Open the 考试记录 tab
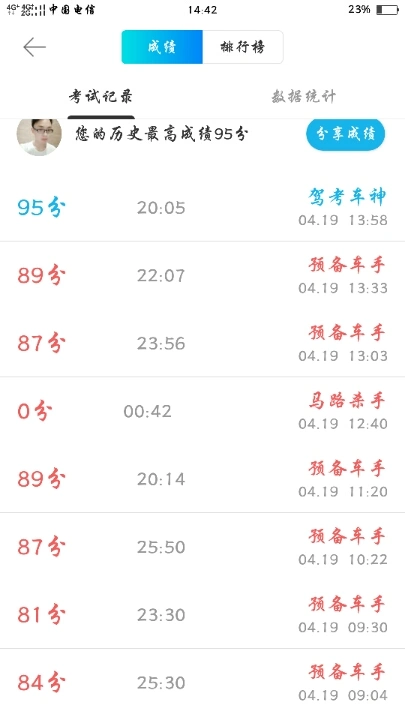This screenshot has height=720, width=405. 101,97
